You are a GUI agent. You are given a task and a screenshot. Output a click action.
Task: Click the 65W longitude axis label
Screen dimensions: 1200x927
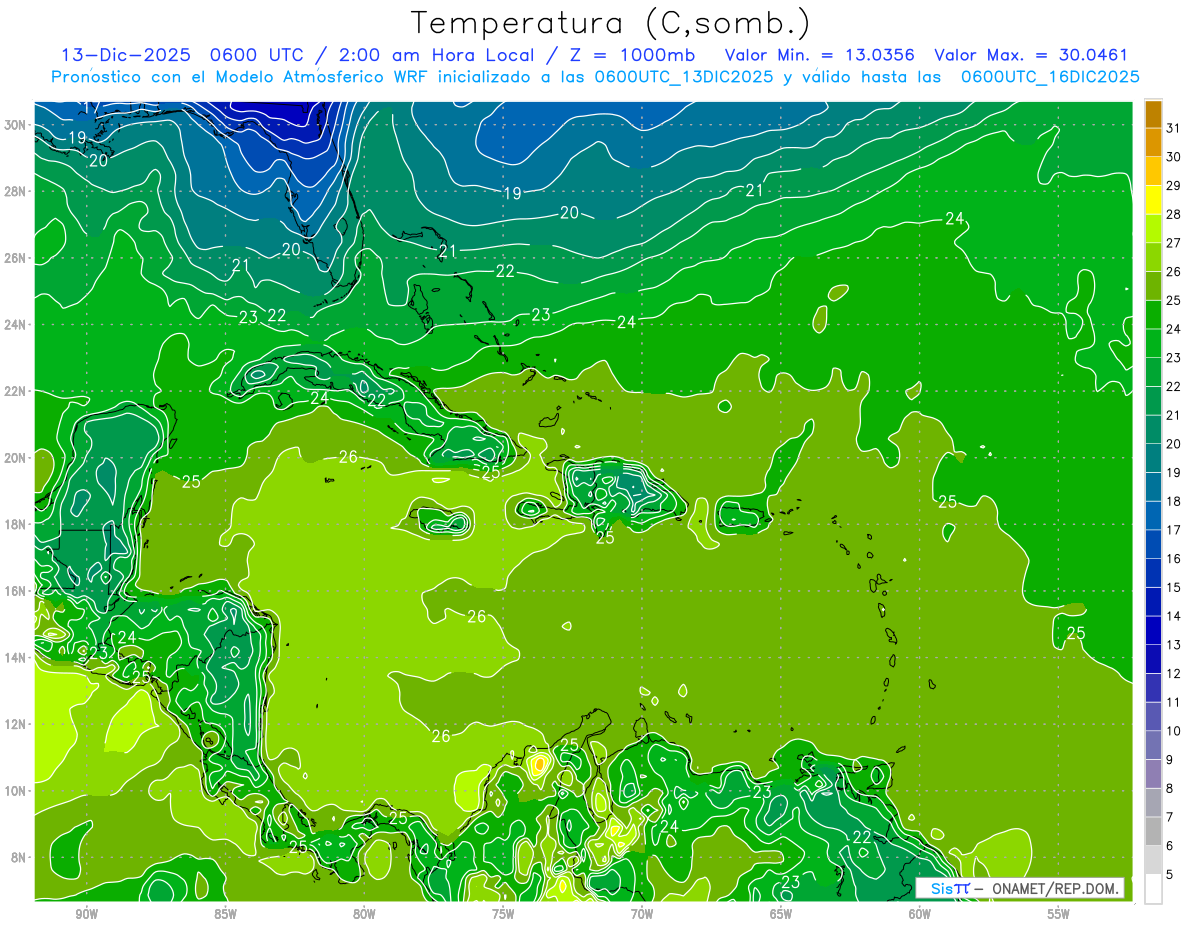781,914
